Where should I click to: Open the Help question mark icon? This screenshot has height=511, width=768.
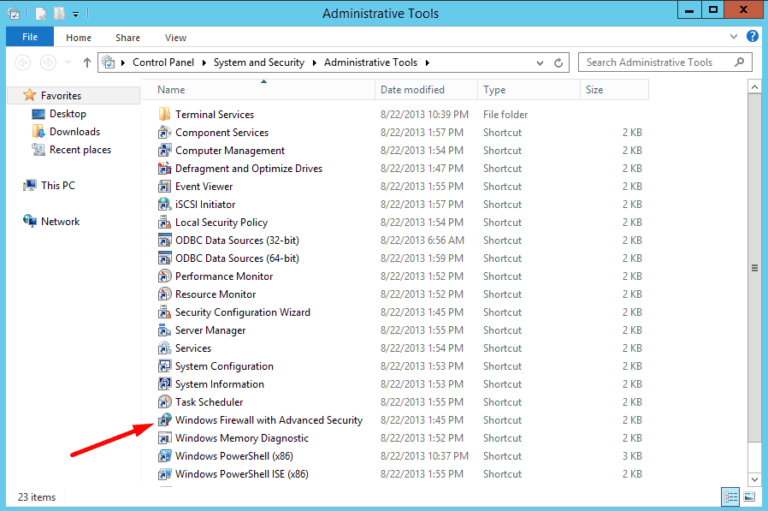point(752,36)
